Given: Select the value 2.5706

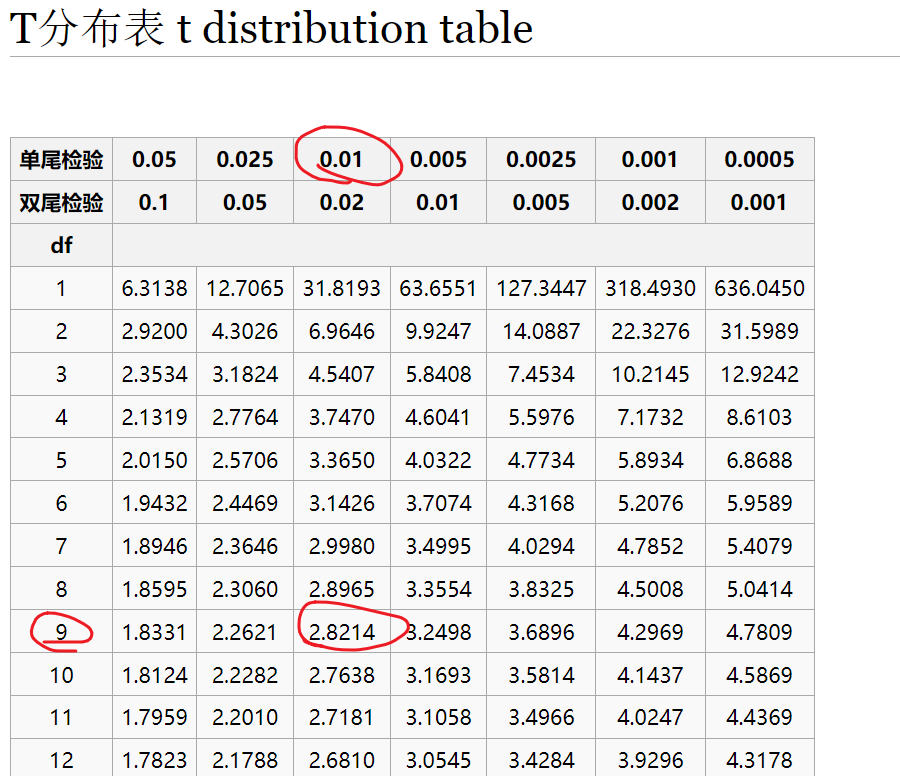Looking at the screenshot, I should tap(245, 460).
